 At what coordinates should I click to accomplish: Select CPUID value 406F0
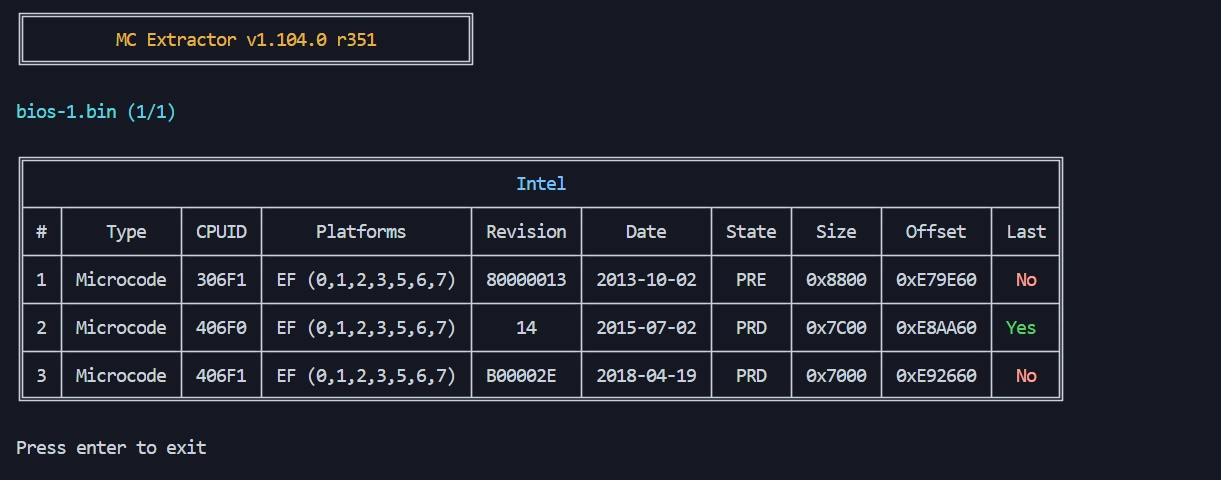221,328
